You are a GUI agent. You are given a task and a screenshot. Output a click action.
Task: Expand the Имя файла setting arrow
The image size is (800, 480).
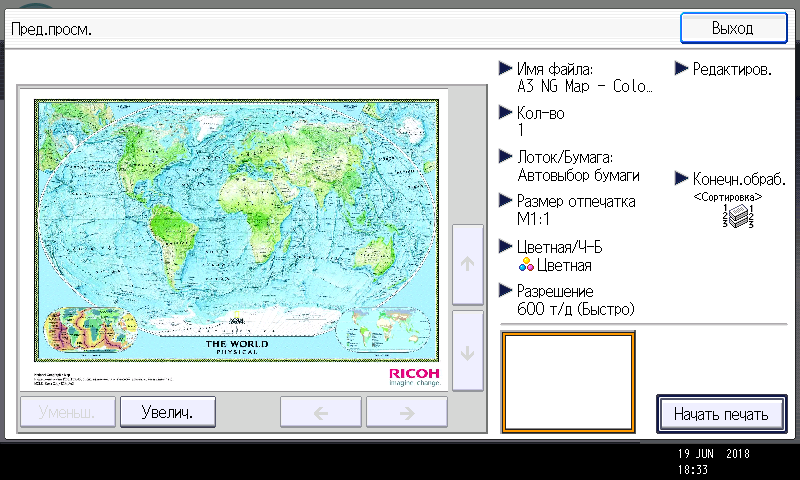505,68
